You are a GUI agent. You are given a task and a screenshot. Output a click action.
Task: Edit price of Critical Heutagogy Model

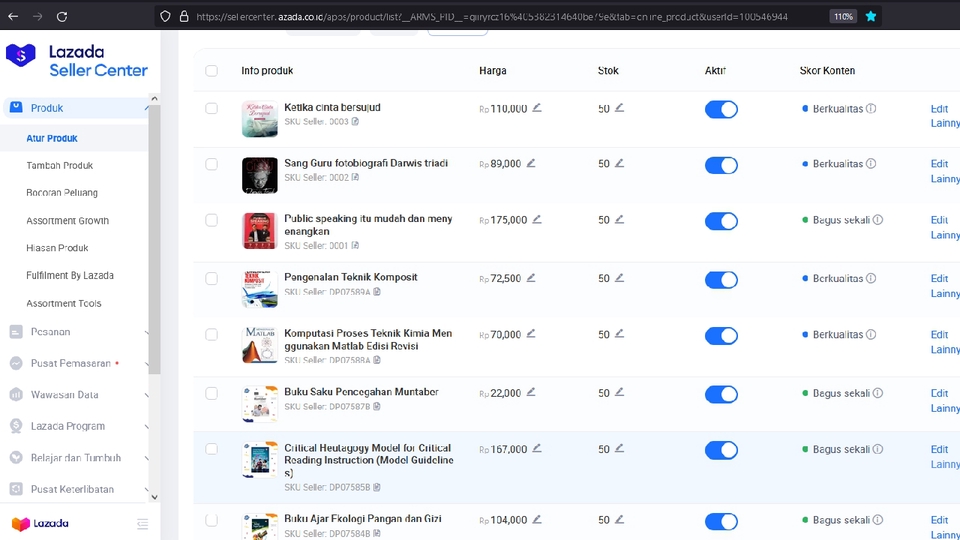(537, 448)
